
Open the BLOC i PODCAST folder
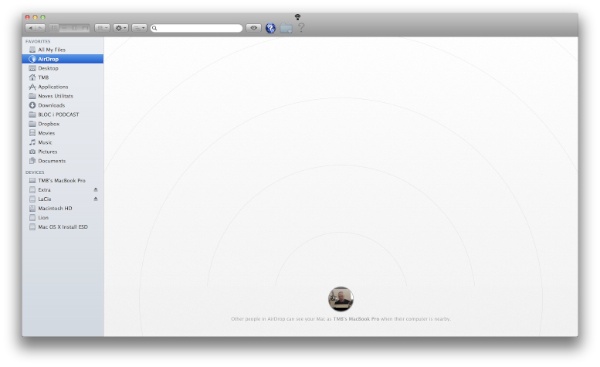click(62, 114)
